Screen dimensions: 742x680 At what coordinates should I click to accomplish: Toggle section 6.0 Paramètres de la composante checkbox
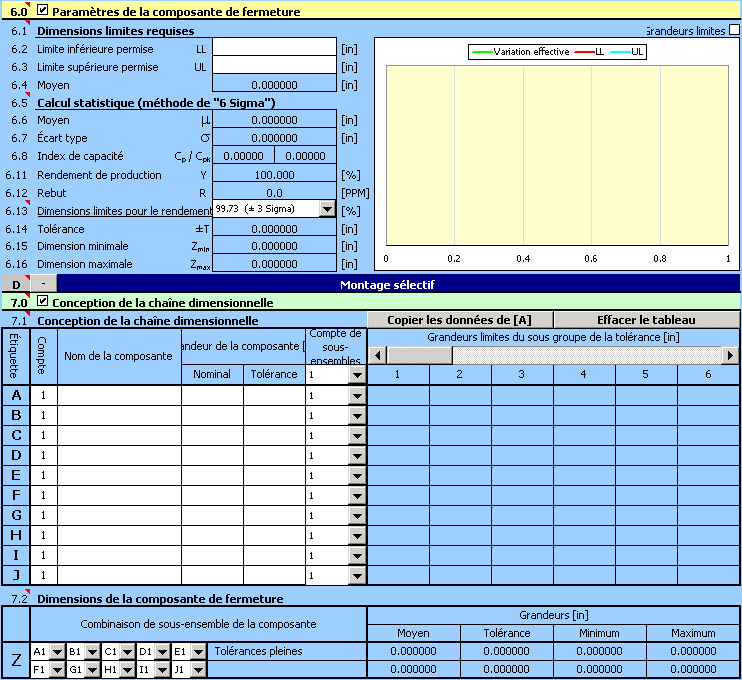[x=43, y=10]
